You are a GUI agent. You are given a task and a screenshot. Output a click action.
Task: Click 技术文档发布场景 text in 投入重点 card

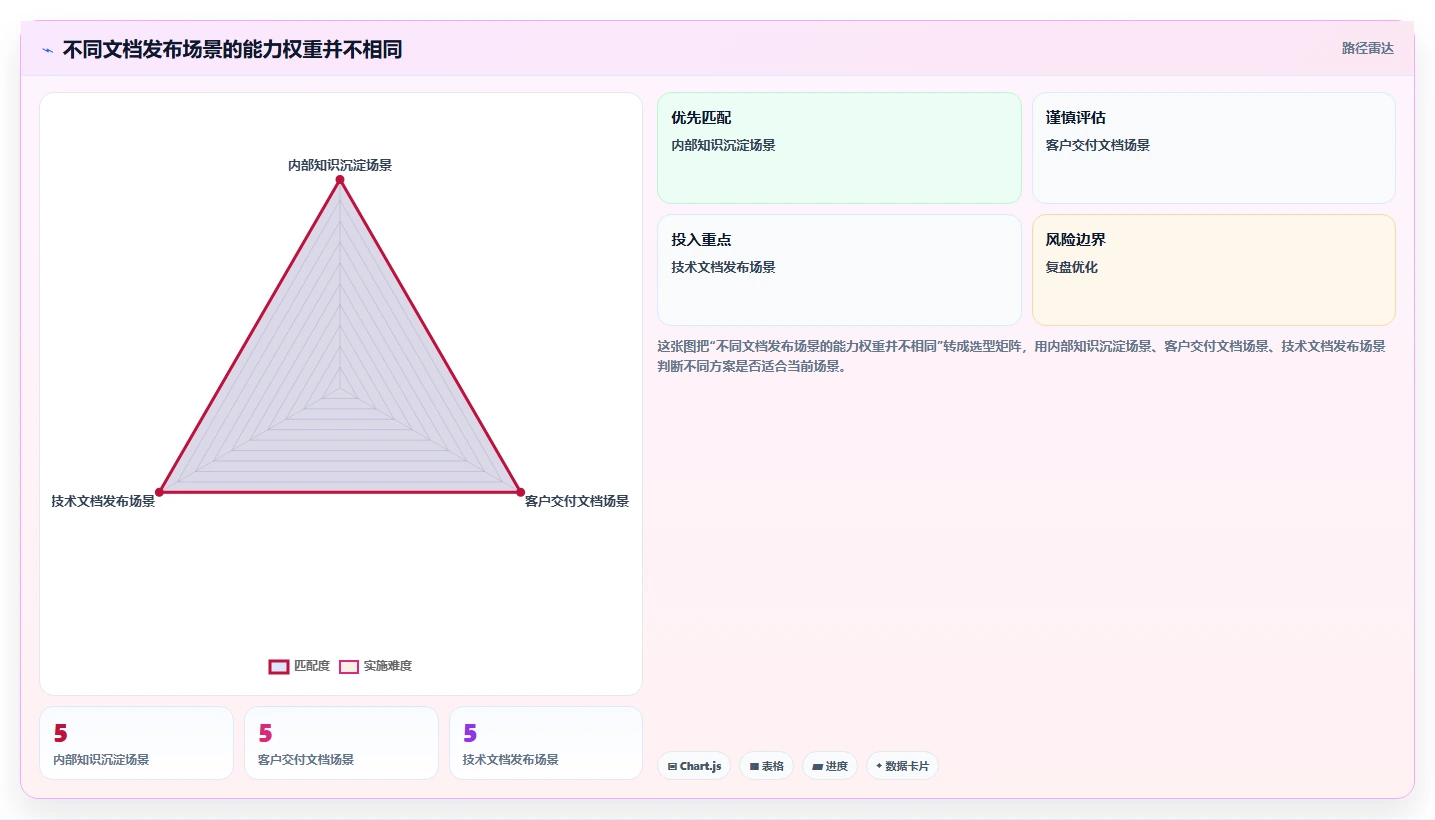[723, 268]
